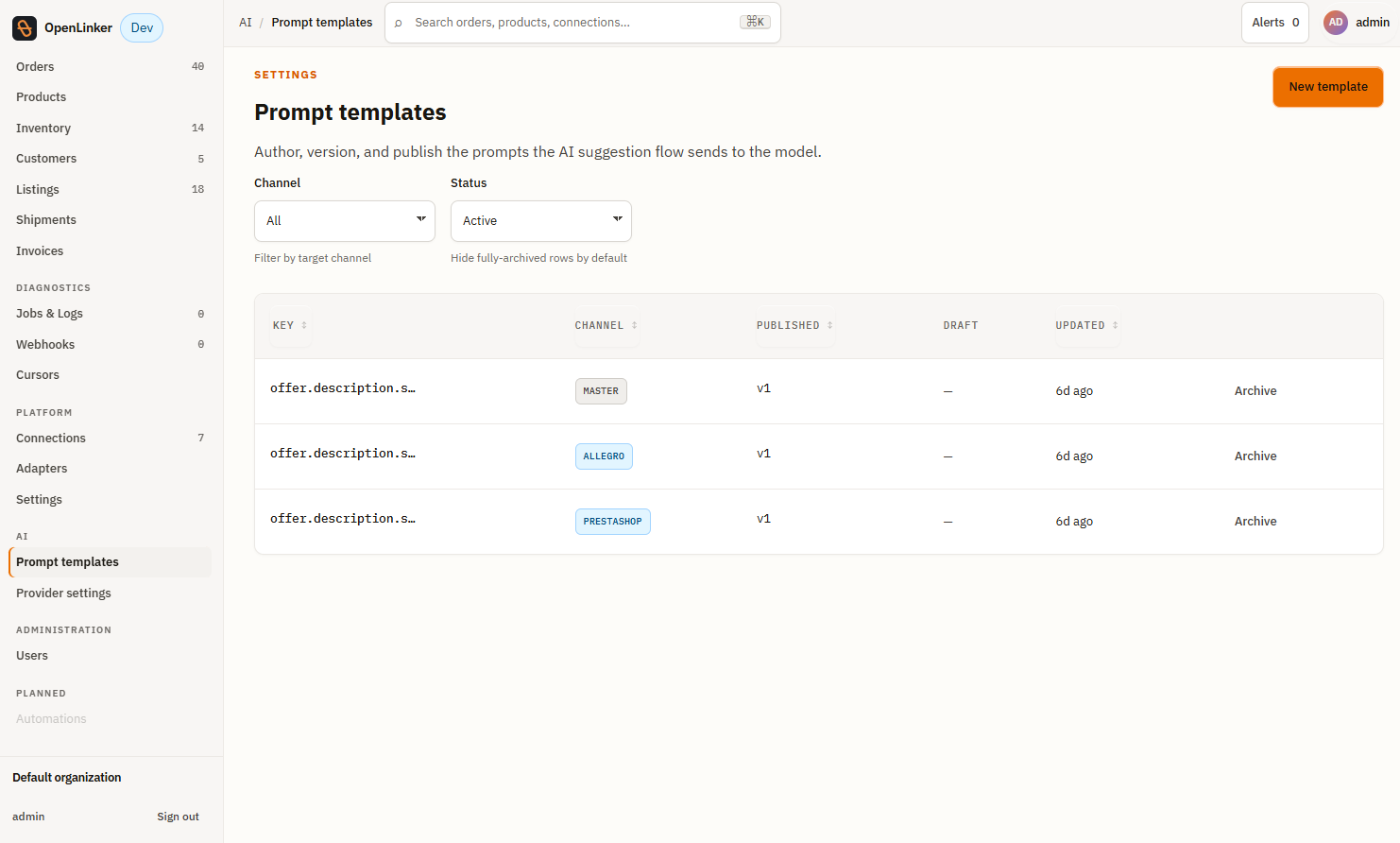The image size is (1400, 843).
Task: Open Shipments in the sidebar
Action: click(x=110, y=220)
